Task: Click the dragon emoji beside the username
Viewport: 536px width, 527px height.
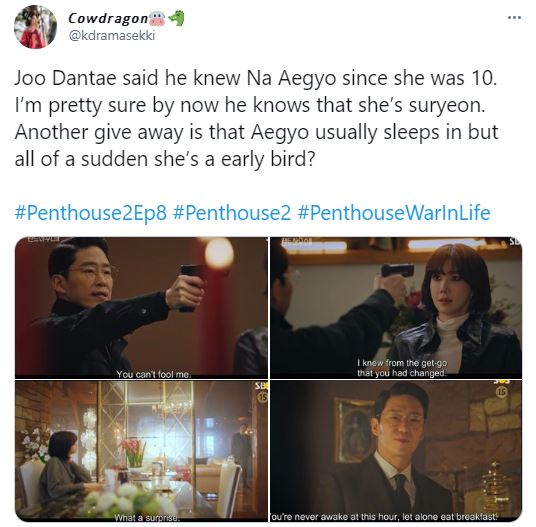Action: 176,18
